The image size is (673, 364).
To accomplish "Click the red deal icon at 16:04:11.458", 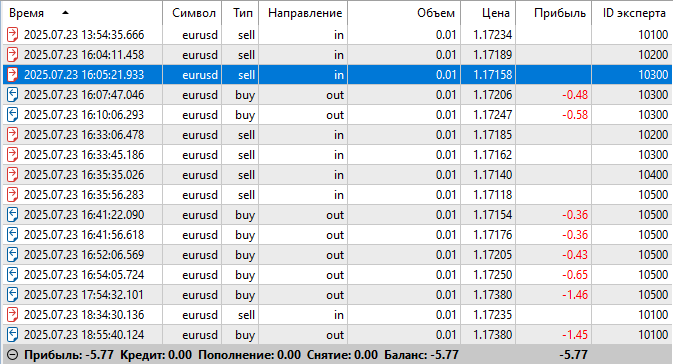I will (12, 55).
